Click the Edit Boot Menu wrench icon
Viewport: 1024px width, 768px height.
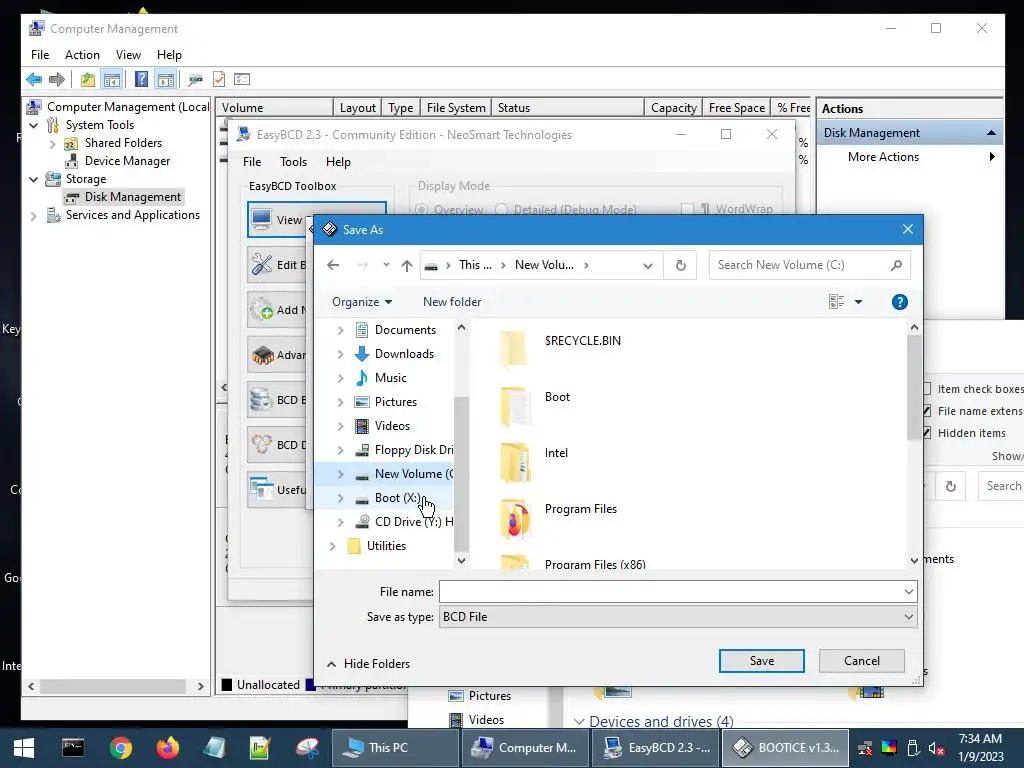pos(262,264)
